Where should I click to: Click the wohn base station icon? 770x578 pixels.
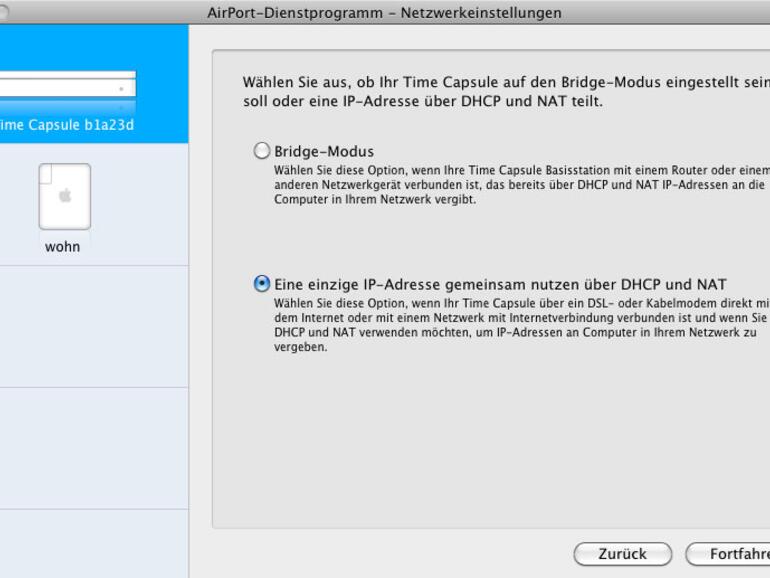click(63, 196)
